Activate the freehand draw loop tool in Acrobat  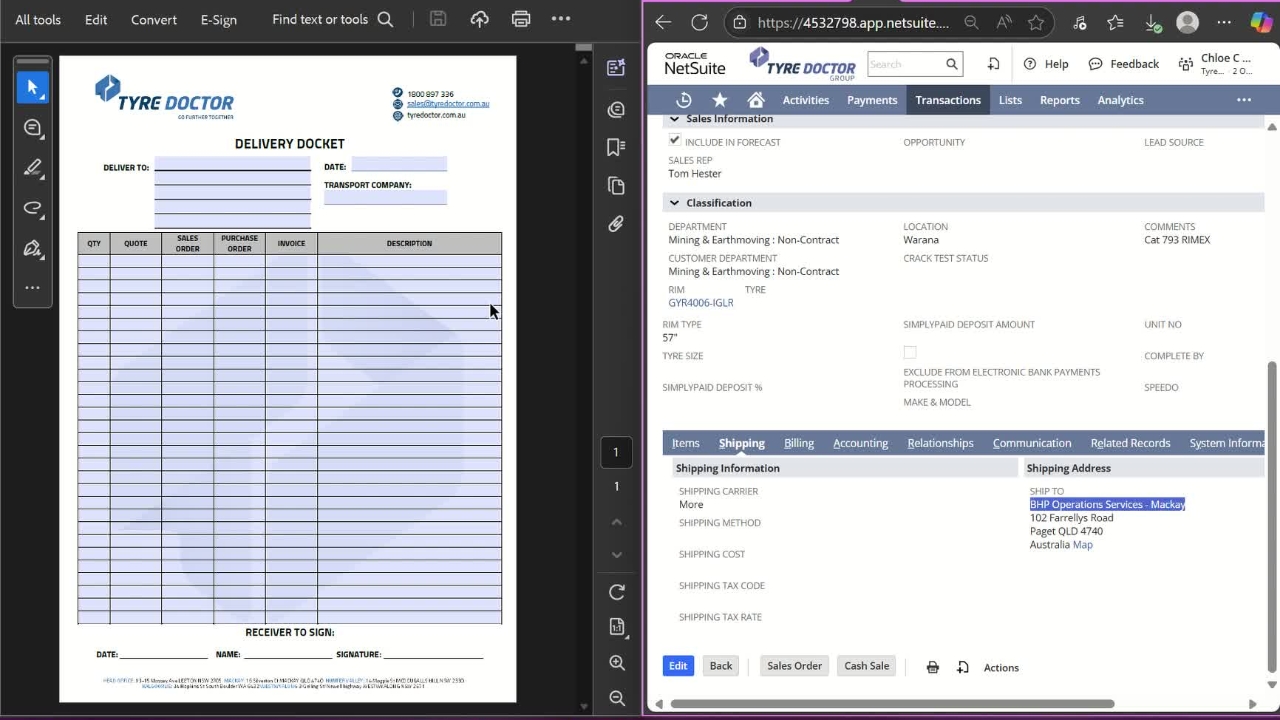coord(32,208)
